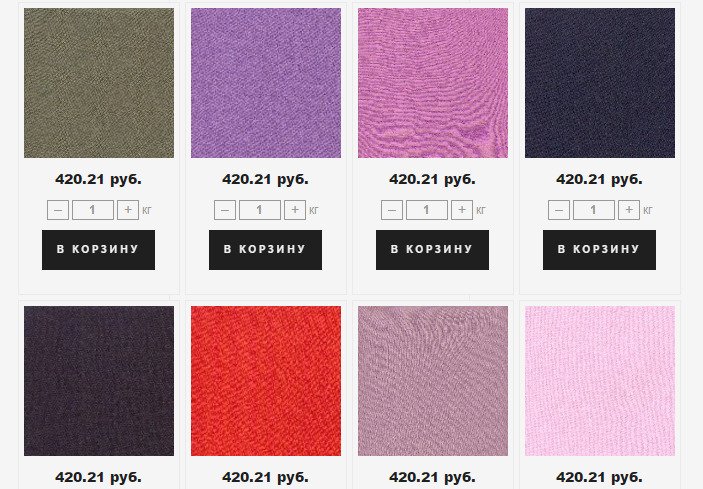Viewport: 703px width, 489px height.
Task: Focus quantity field under olive green fabric
Action: [93, 210]
